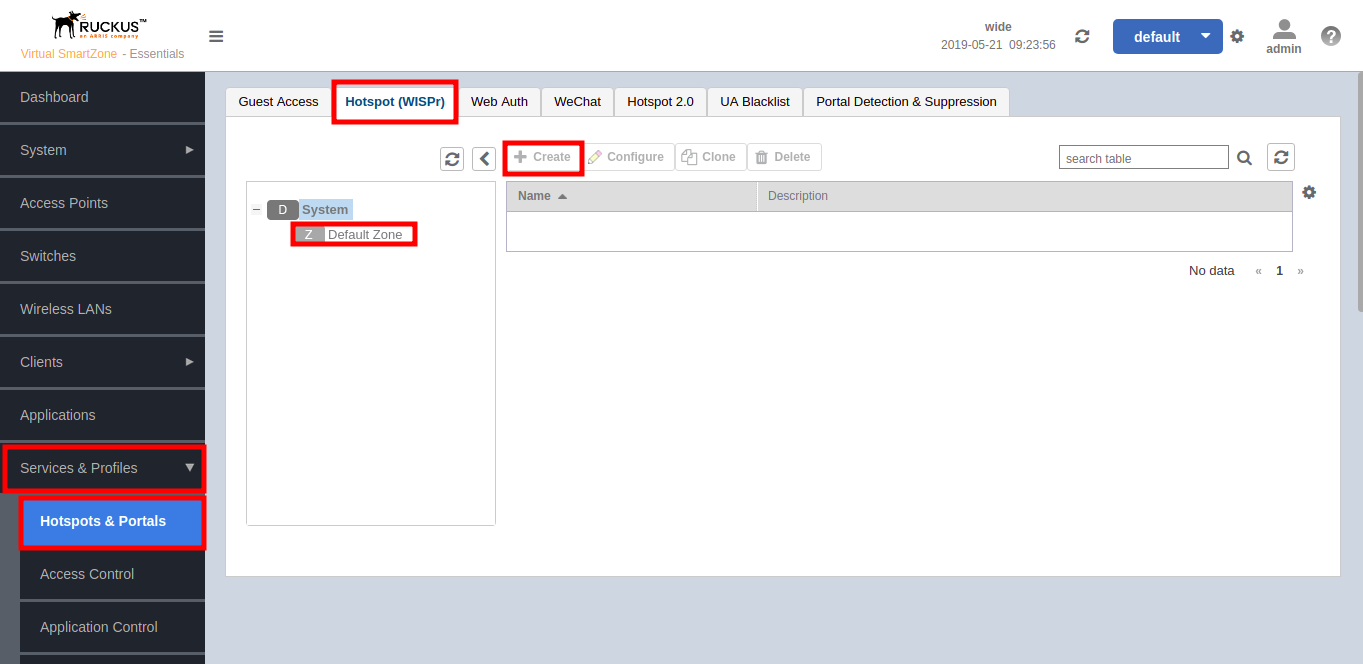Collapse tree panel with left chevron
Image resolution: width=1363 pixels, height=664 pixels.
tap(484, 158)
